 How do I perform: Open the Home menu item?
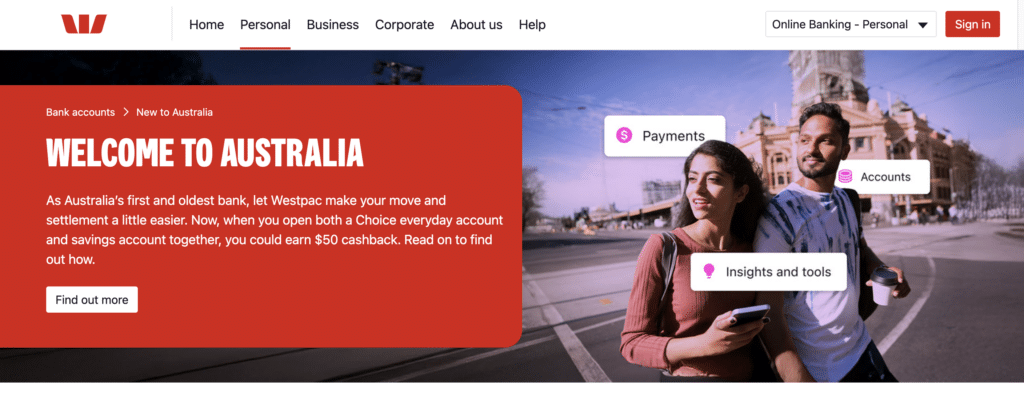click(206, 25)
